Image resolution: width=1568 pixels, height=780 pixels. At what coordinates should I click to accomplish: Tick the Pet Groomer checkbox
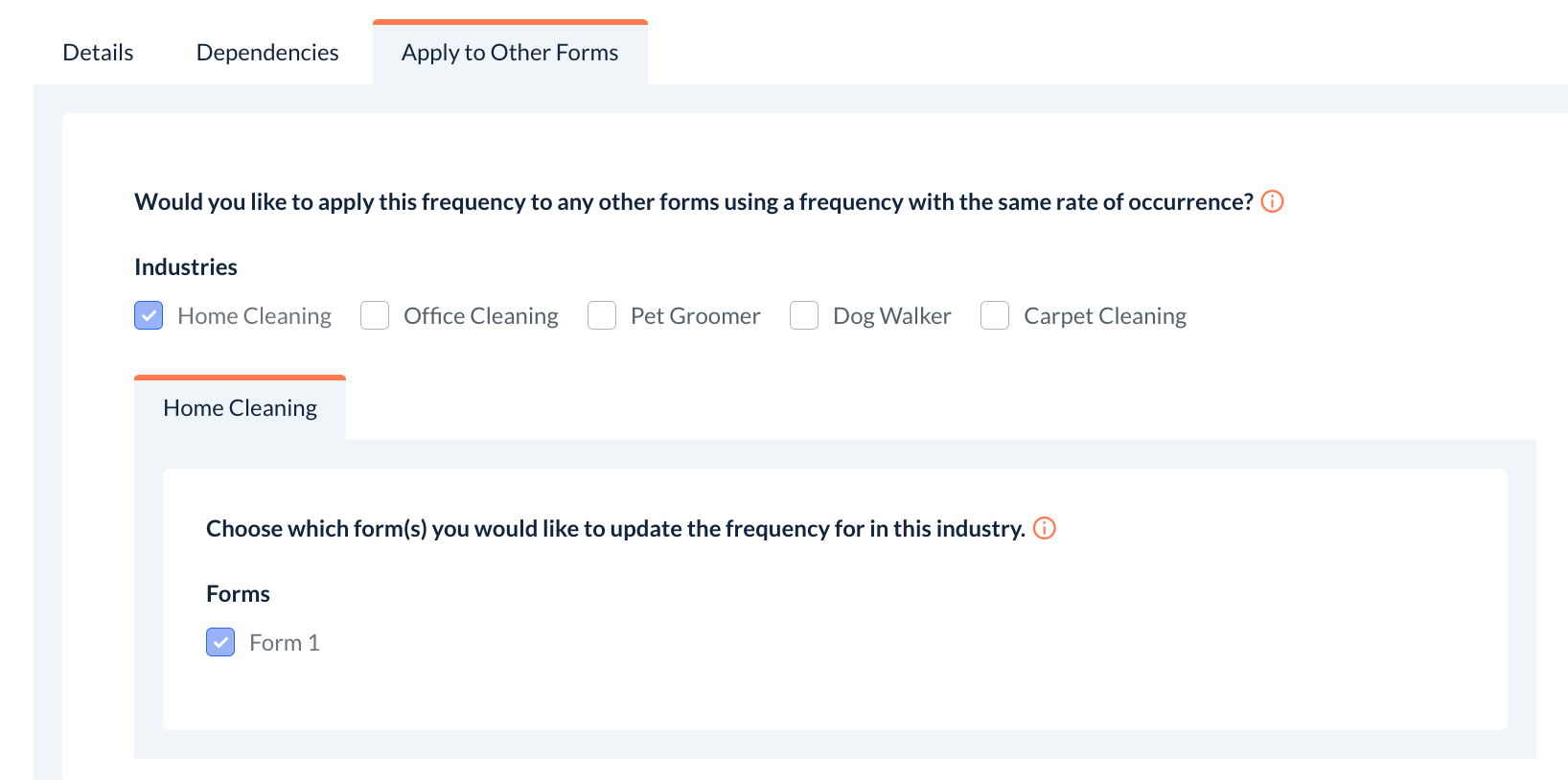tap(602, 315)
